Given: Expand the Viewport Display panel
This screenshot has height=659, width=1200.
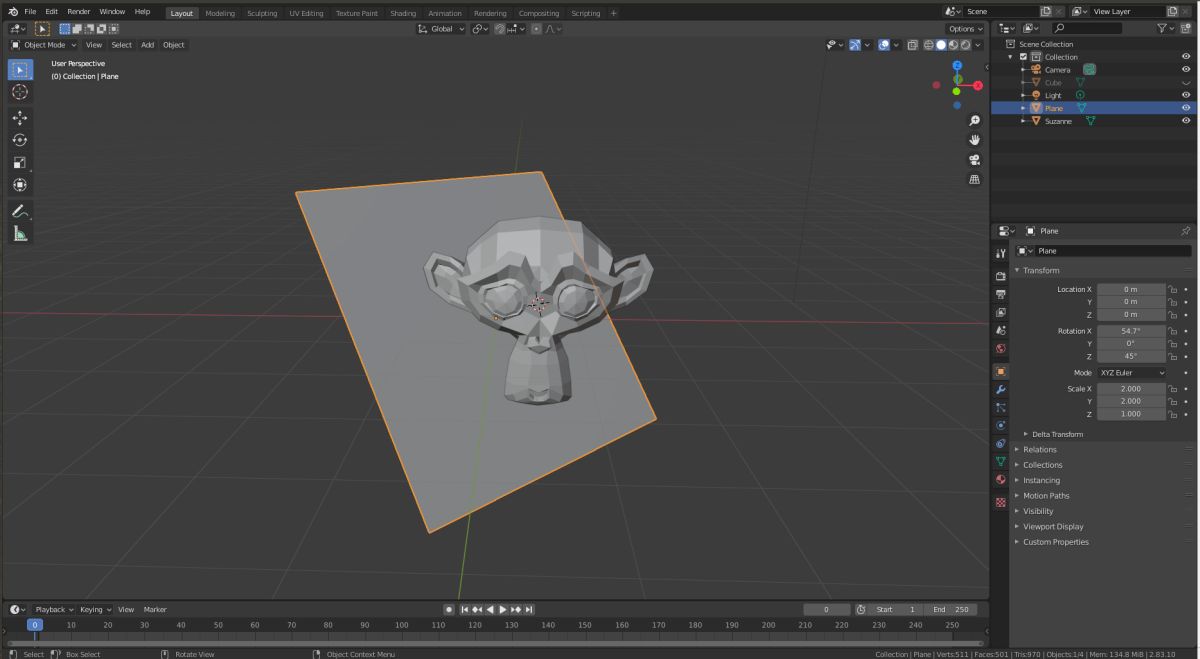Looking at the screenshot, I should (x=1053, y=527).
